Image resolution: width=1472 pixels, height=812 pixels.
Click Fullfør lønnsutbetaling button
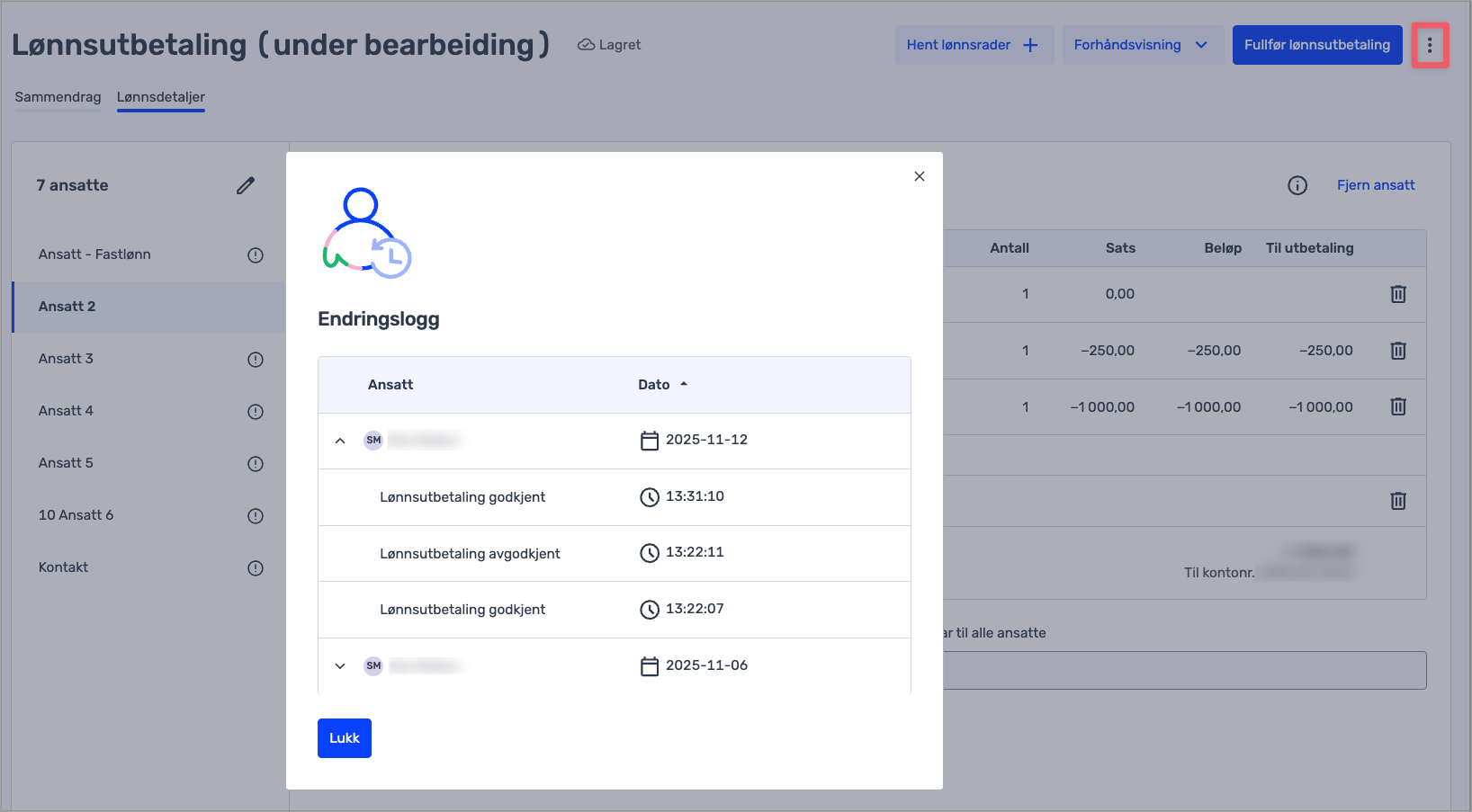1316,45
